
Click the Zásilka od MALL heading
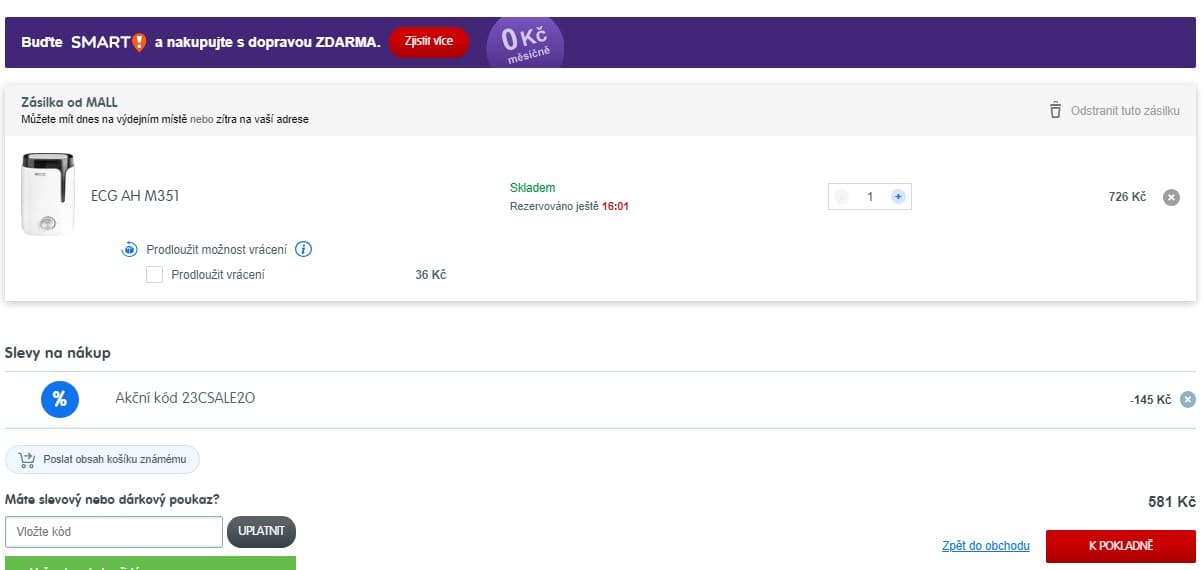[70, 103]
